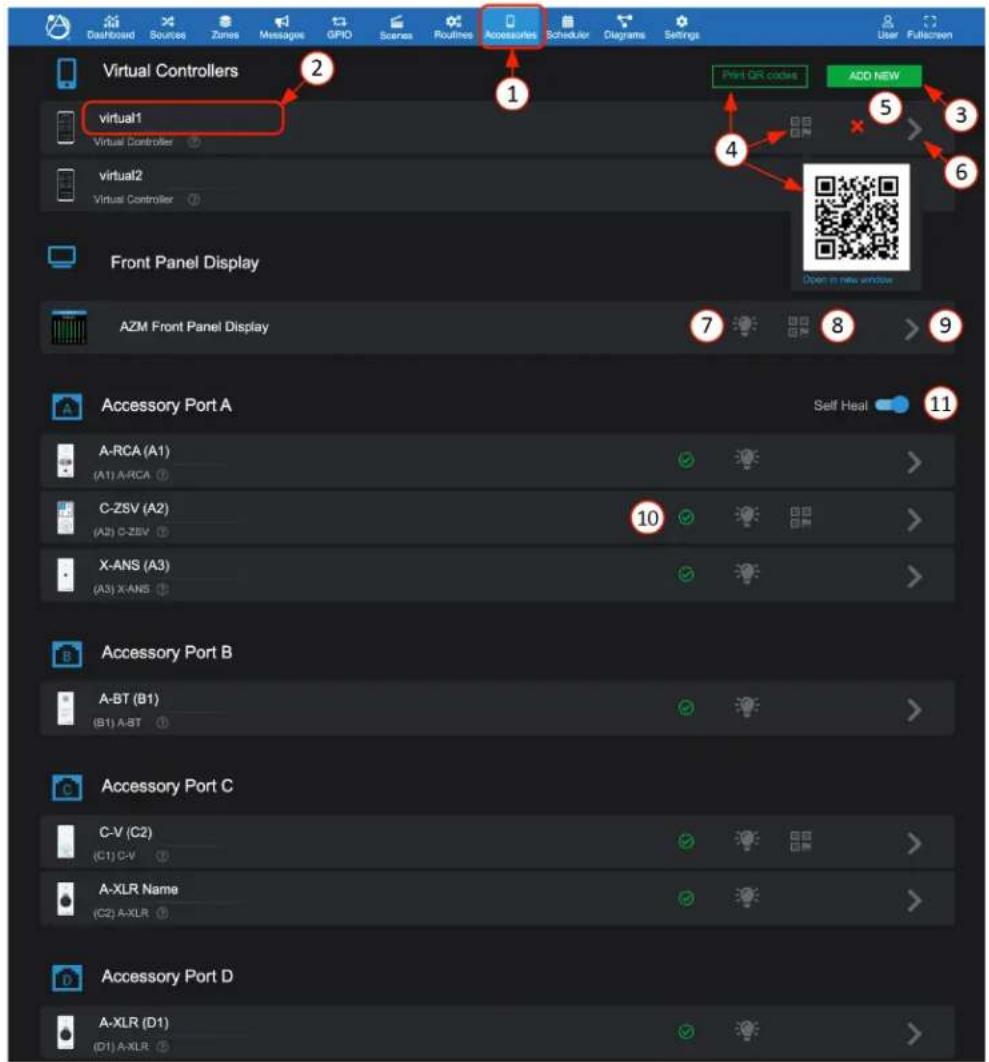The height and width of the screenshot is (1062, 989).
Task: Expand the virtual1 controller row
Action: point(914,128)
